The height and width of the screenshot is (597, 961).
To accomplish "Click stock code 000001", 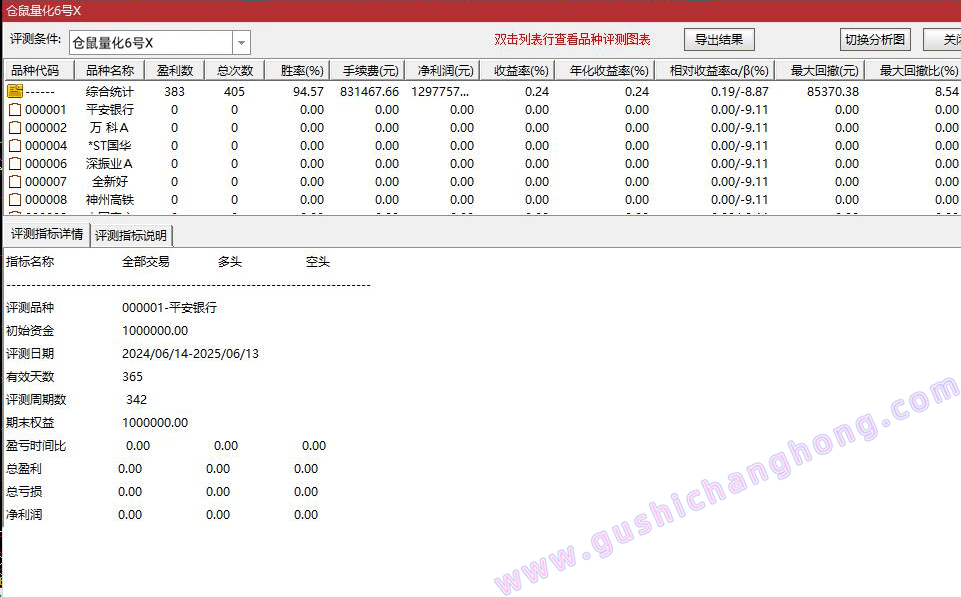I will point(46,110).
